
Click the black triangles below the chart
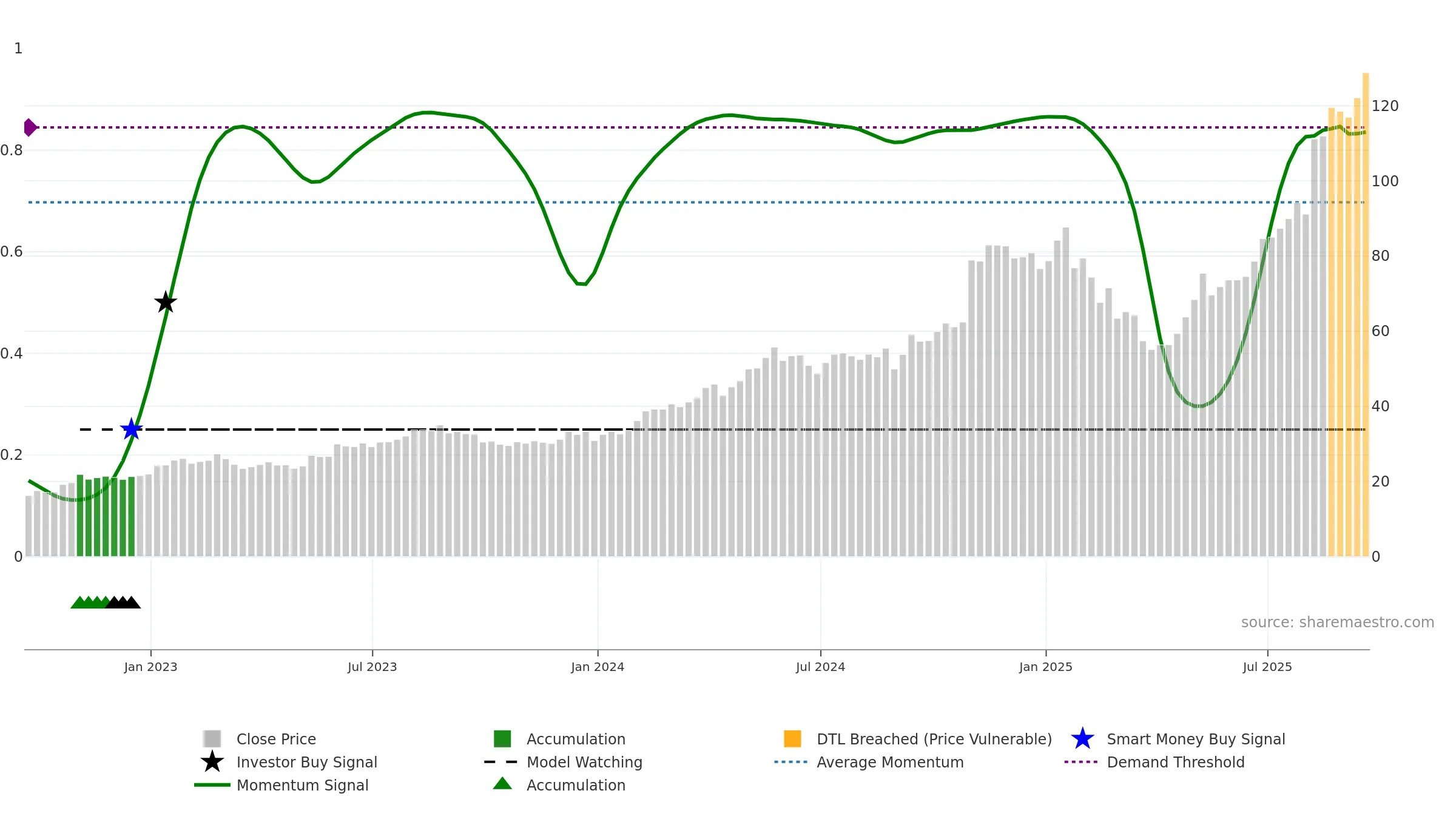pyautogui.click(x=124, y=602)
